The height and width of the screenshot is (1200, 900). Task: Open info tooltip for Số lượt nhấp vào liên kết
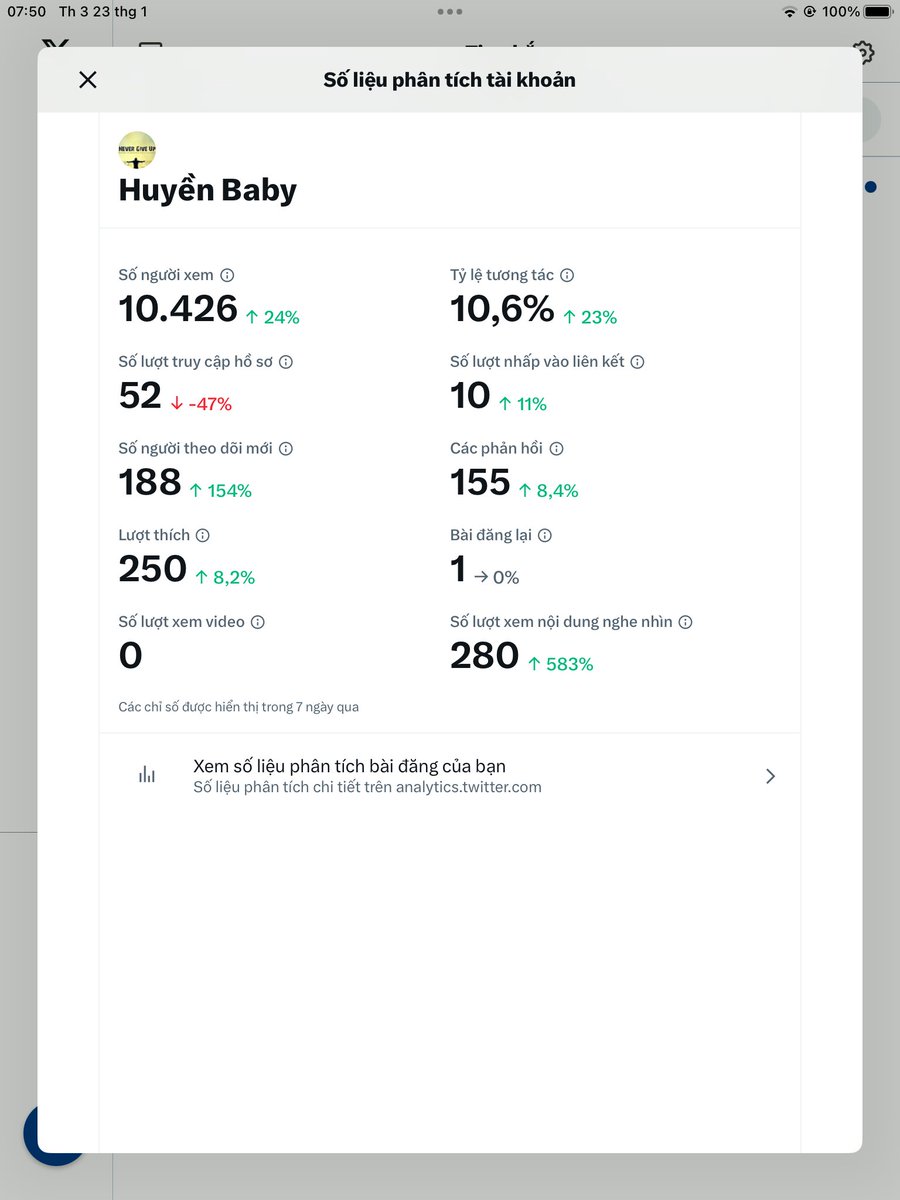[x=635, y=361]
